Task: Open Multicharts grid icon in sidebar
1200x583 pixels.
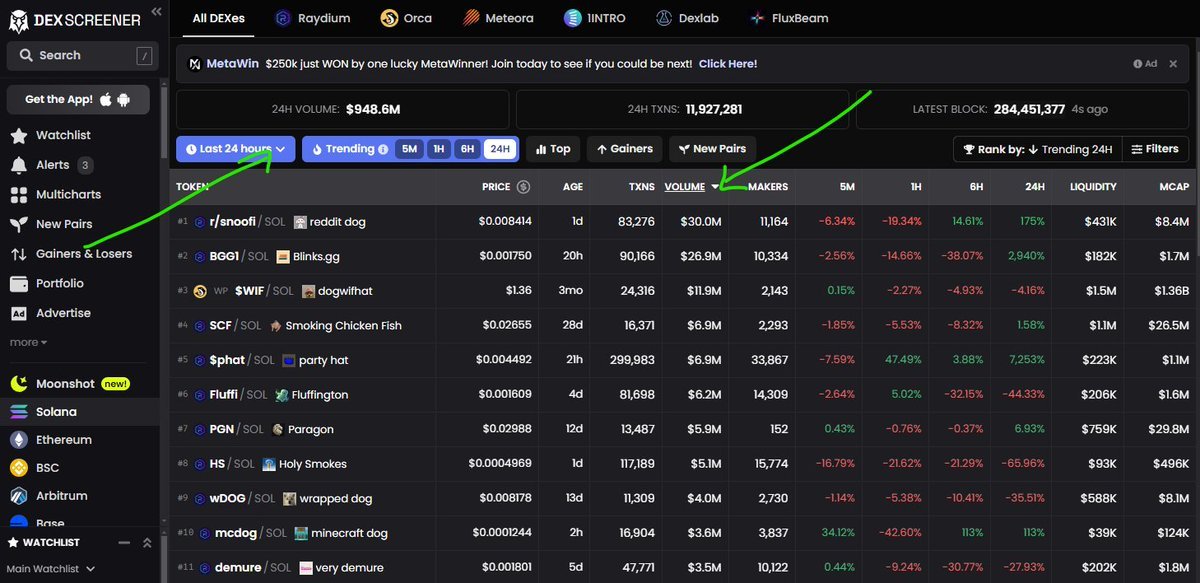Action: coord(18,195)
